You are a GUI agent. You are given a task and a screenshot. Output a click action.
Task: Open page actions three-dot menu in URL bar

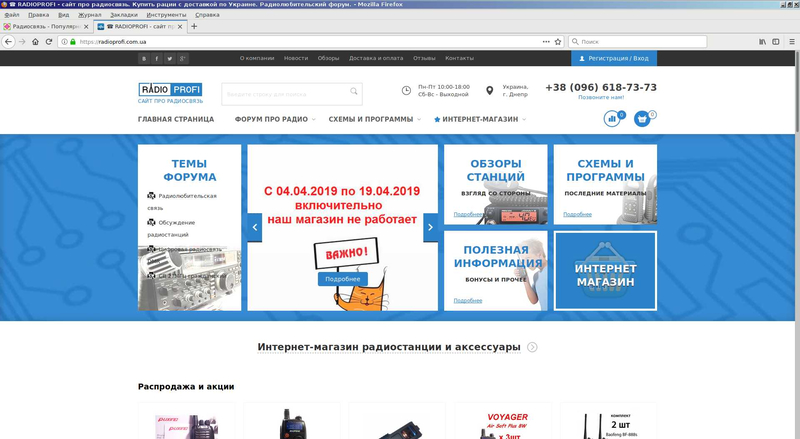(x=546, y=42)
